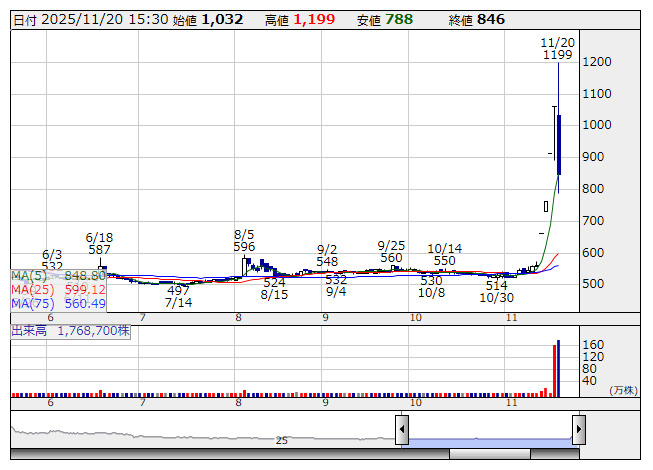Image resolution: width=653 pixels, height=470 pixels.
Task: Click the blue selected range in the navigator
Action: [490, 440]
